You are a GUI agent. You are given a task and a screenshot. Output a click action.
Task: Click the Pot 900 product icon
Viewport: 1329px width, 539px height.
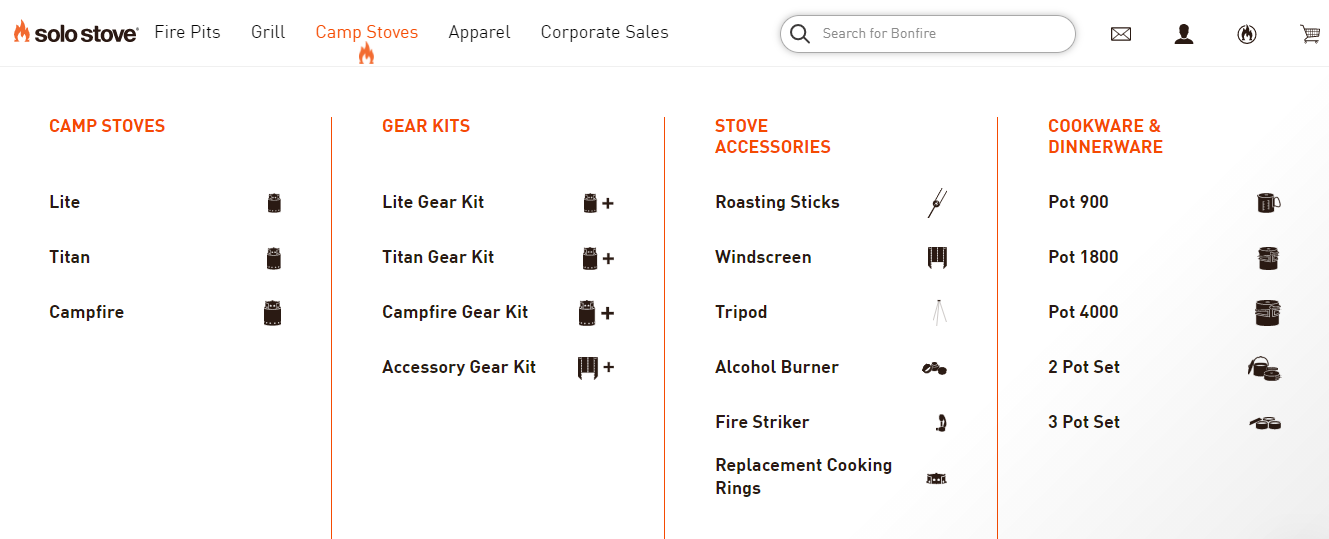tap(1267, 203)
